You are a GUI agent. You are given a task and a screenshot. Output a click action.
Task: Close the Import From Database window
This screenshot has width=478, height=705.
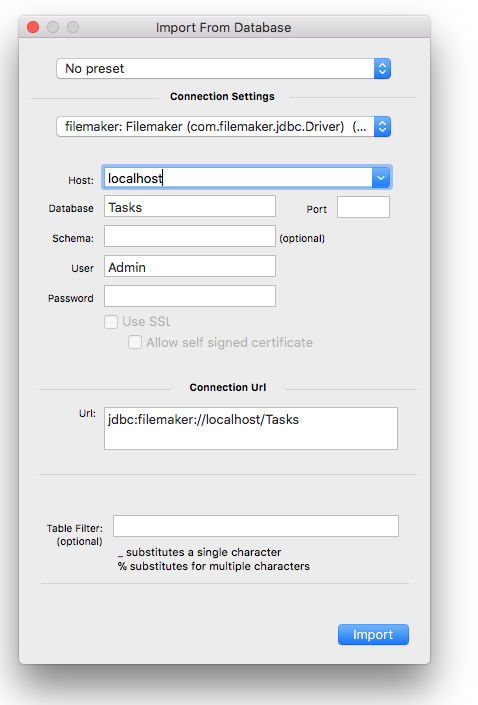(x=33, y=27)
